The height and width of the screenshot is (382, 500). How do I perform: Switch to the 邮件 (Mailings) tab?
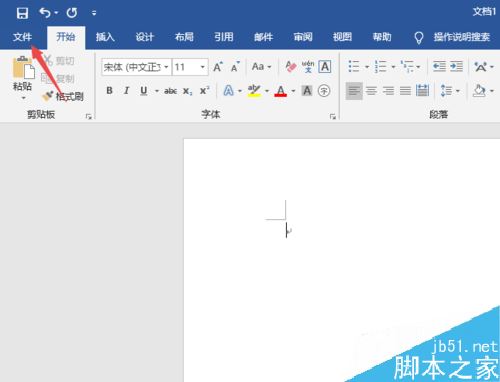[263, 37]
